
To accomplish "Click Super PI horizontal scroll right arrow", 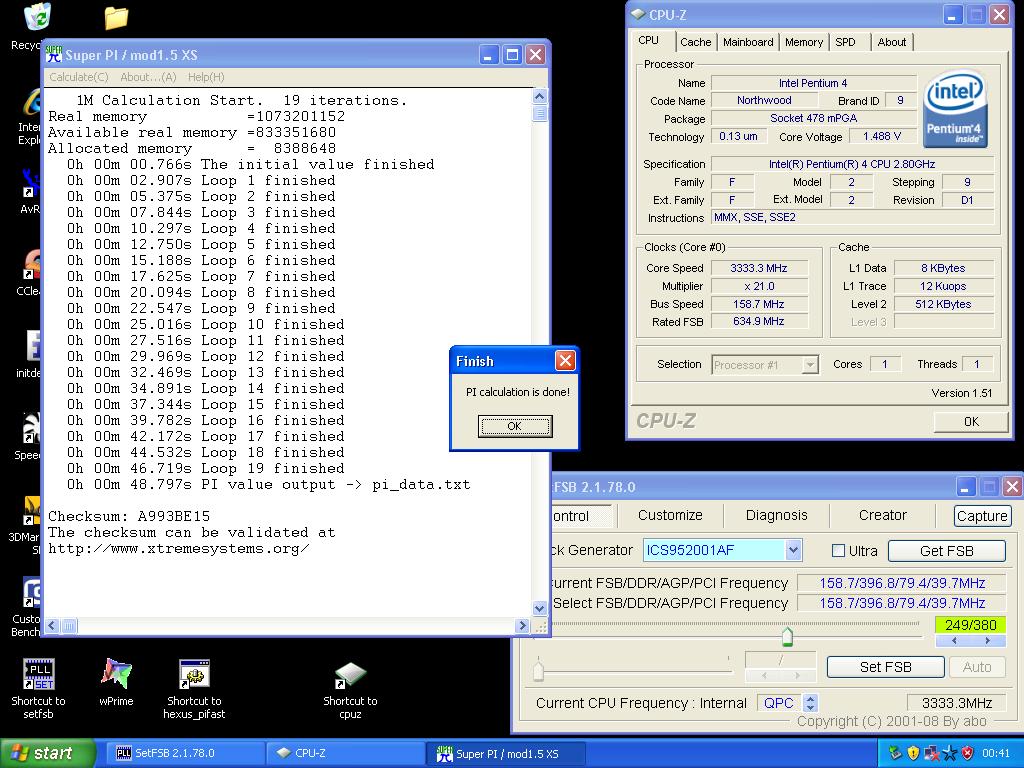I will (x=521, y=626).
